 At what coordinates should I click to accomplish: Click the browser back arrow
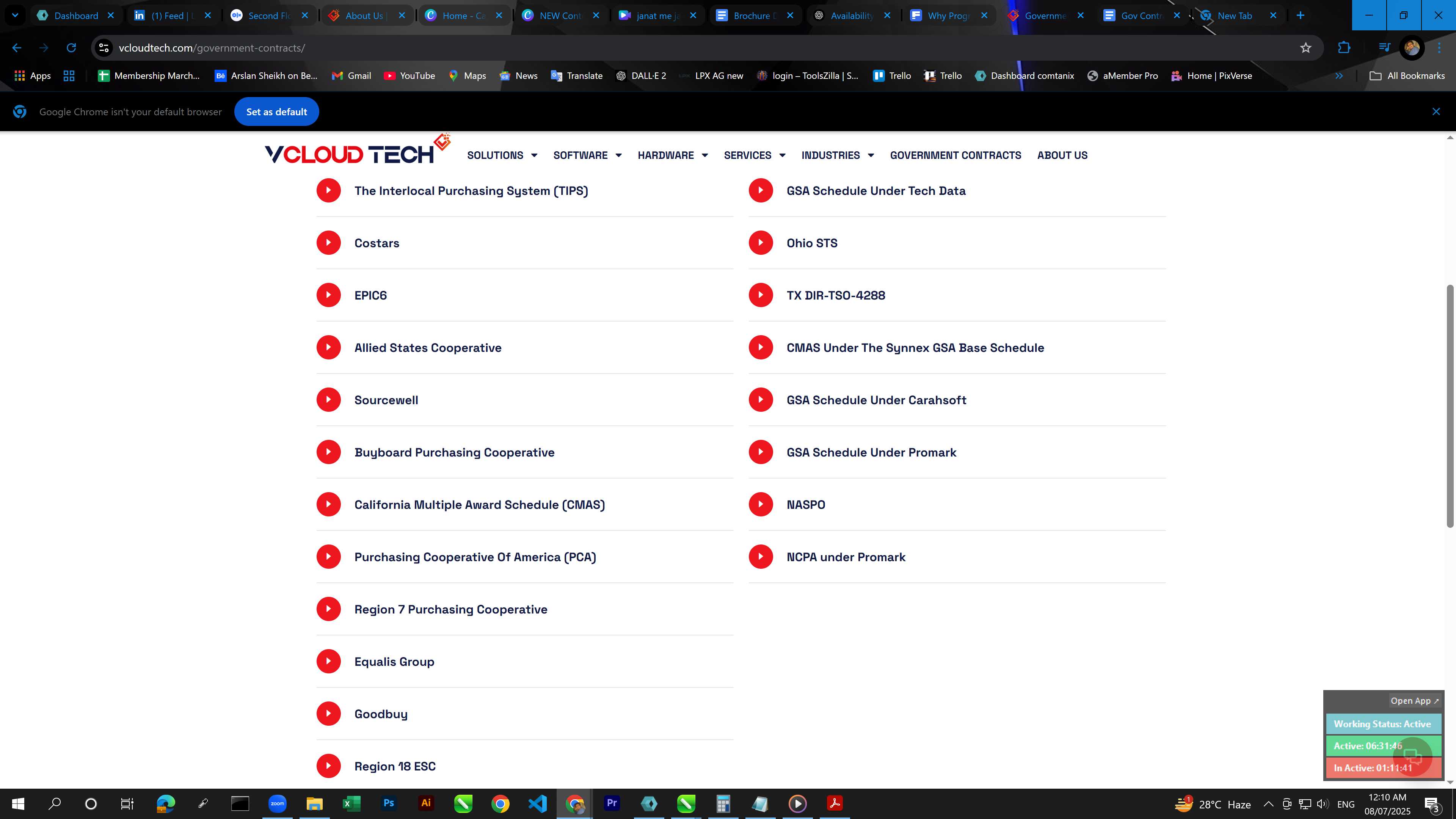tap(16, 48)
